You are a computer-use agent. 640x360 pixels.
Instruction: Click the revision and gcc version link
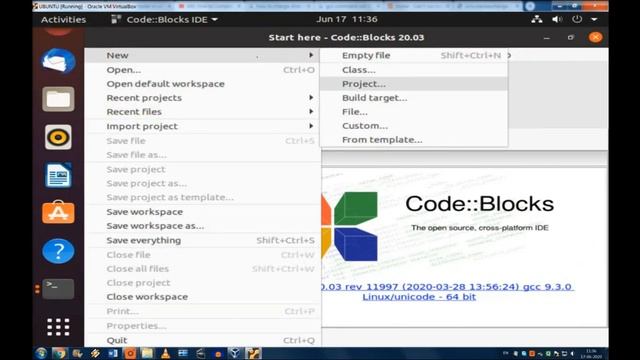pos(447,287)
